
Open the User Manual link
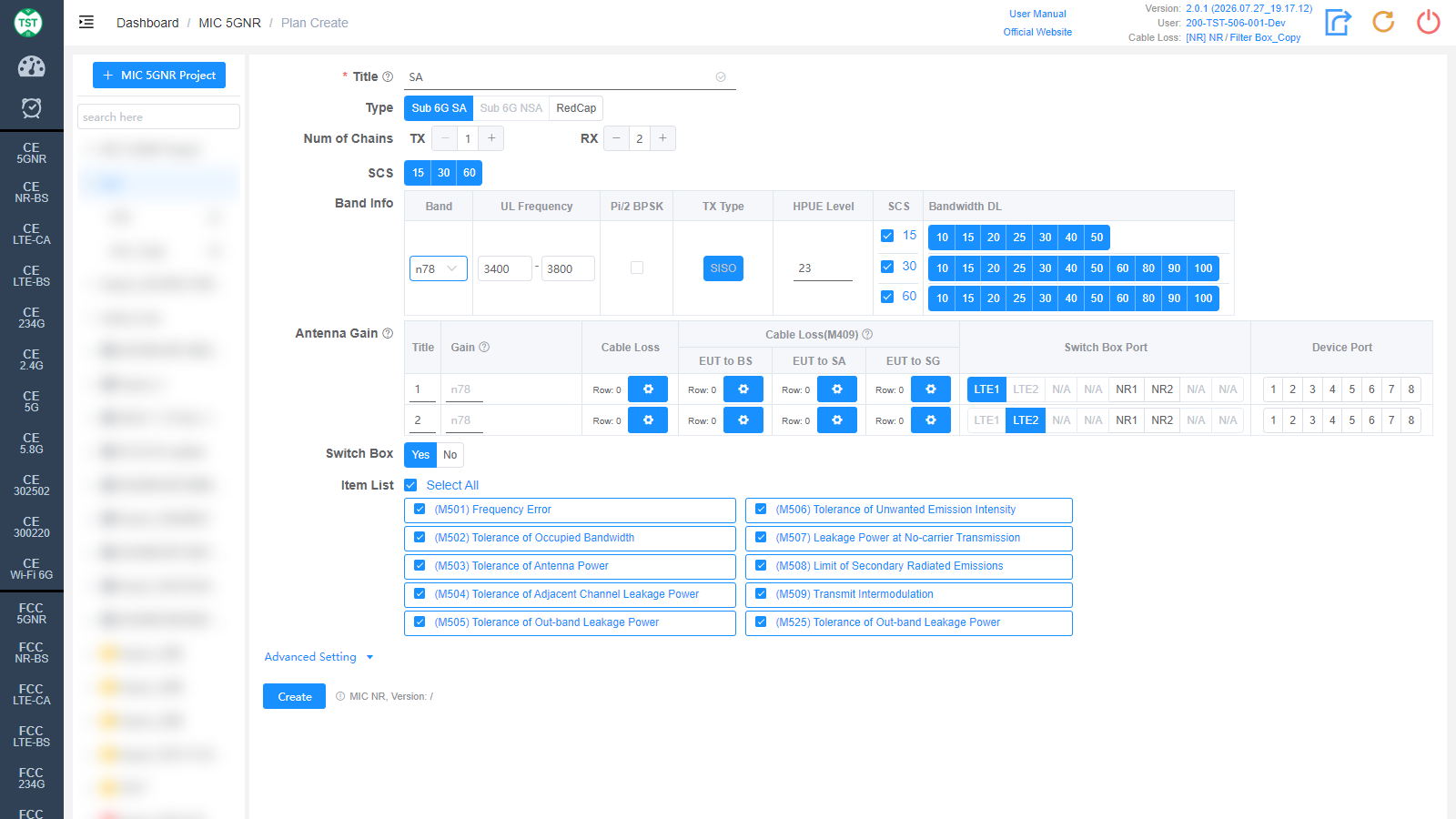coord(1037,14)
